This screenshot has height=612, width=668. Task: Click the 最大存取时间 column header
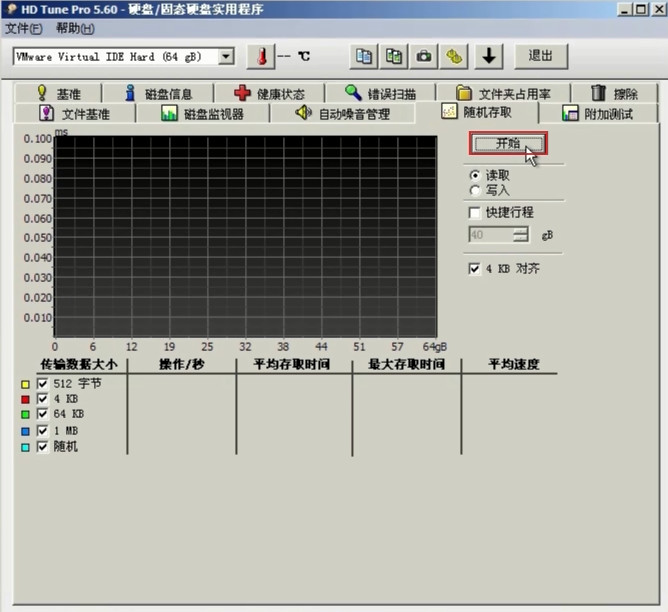tap(406, 364)
